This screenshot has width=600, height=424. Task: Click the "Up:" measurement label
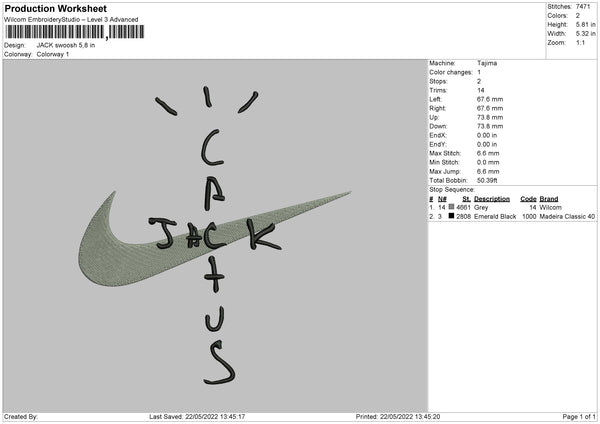(434, 117)
